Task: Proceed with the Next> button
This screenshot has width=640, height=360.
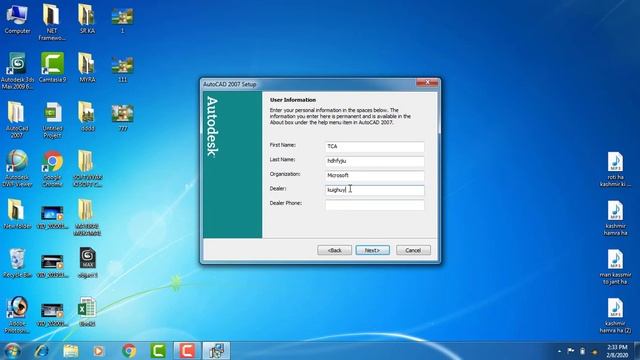Action: click(x=372, y=250)
